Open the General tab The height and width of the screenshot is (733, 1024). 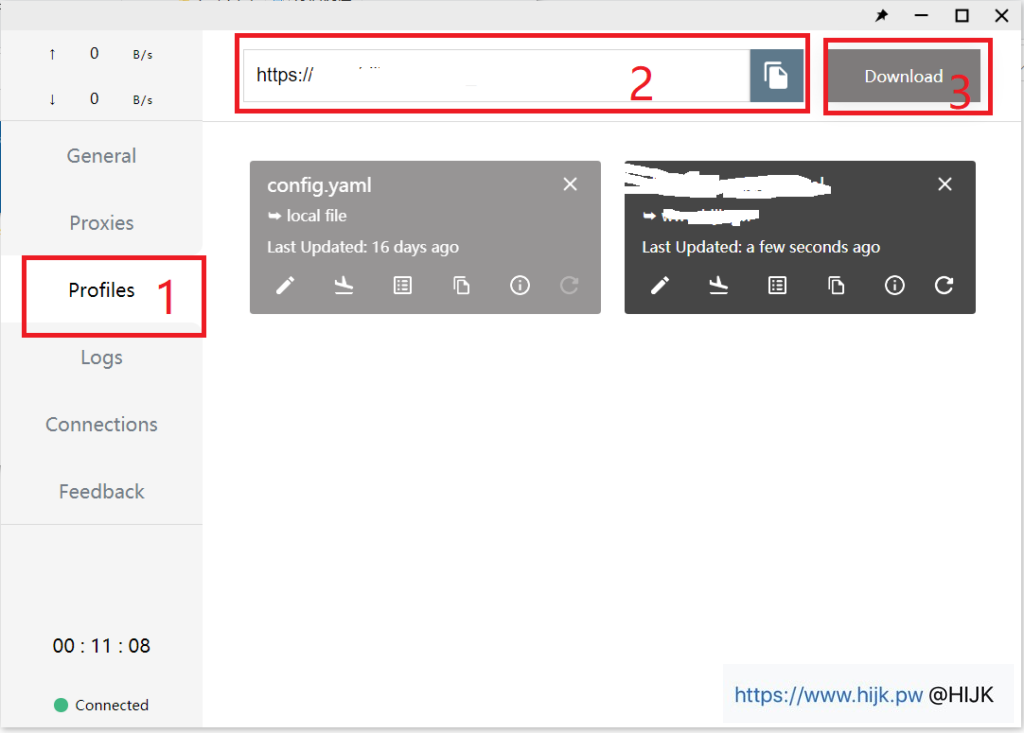[102, 156]
